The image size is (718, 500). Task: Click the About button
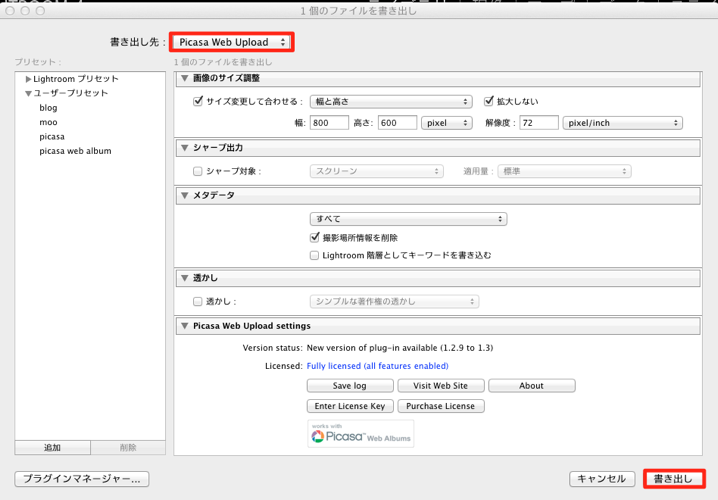(x=532, y=386)
